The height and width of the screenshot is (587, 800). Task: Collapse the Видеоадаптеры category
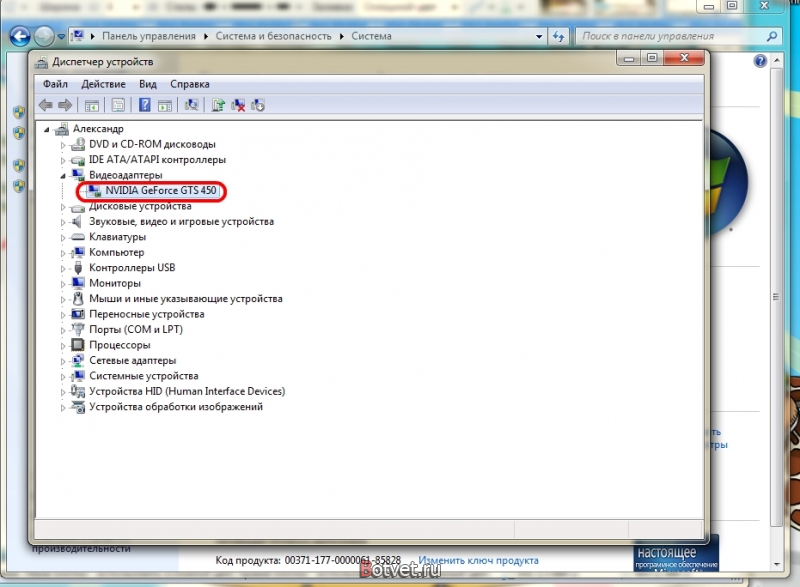(63, 176)
